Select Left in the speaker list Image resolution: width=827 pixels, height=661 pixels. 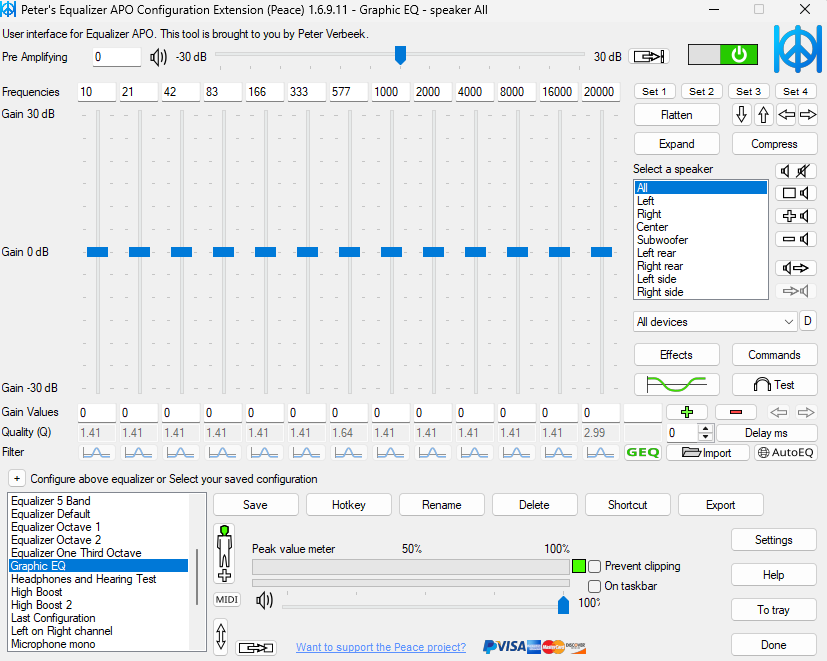tap(700, 201)
